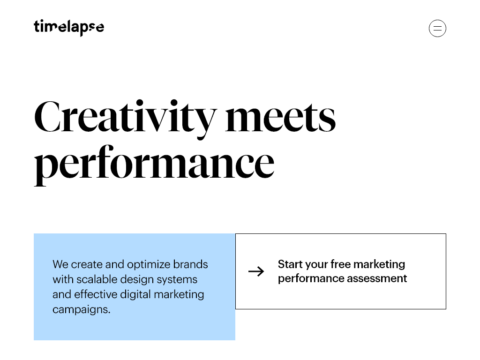This screenshot has height=360, width=480.
Task: Open the circular hamburger menu icon
Action: point(437,28)
